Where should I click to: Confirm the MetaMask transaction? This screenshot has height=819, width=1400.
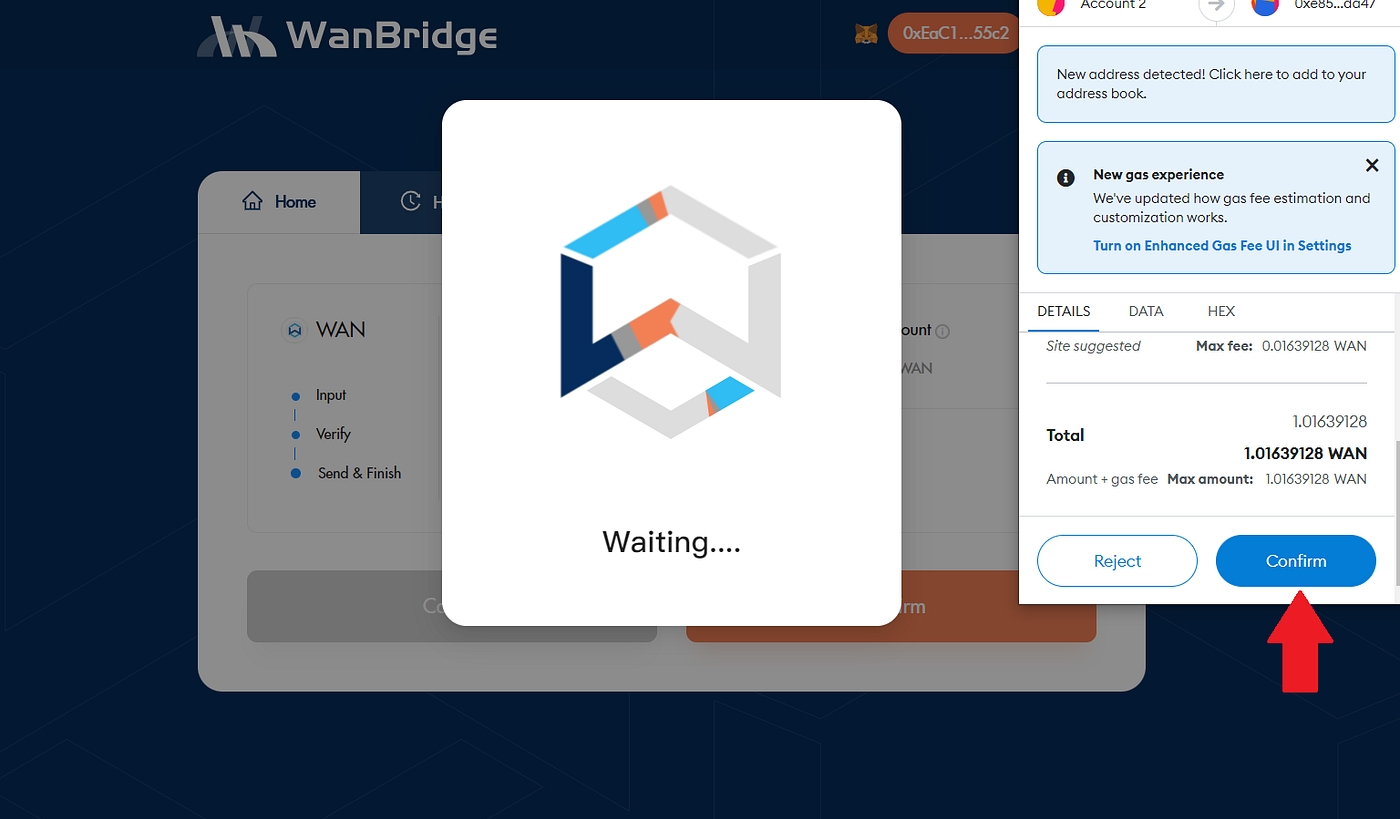click(x=1296, y=561)
